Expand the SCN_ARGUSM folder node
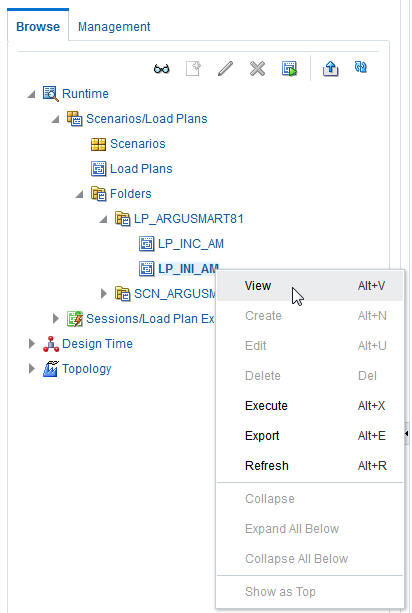 pyautogui.click(x=104, y=293)
